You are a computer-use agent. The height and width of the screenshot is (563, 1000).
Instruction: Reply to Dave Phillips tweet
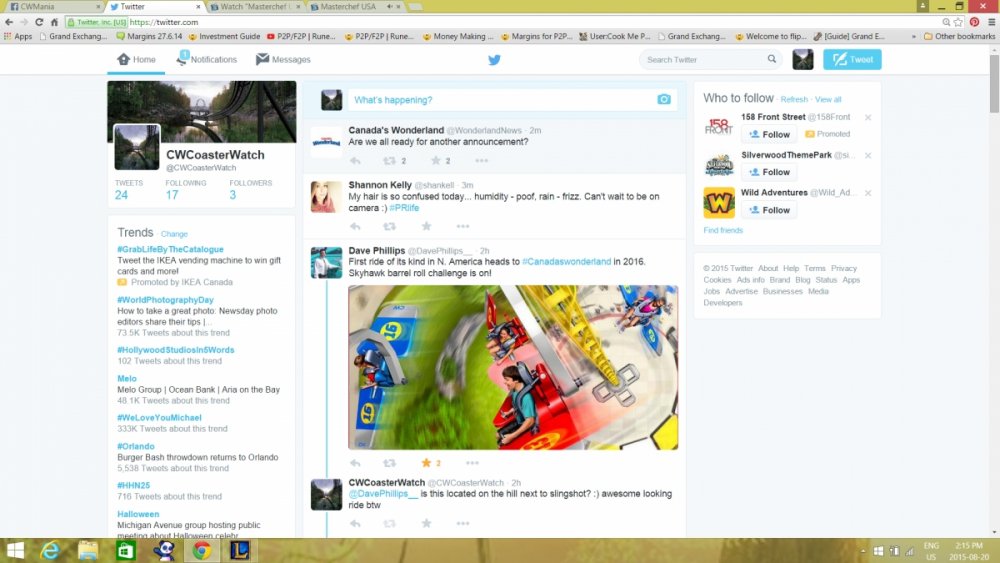pos(355,463)
